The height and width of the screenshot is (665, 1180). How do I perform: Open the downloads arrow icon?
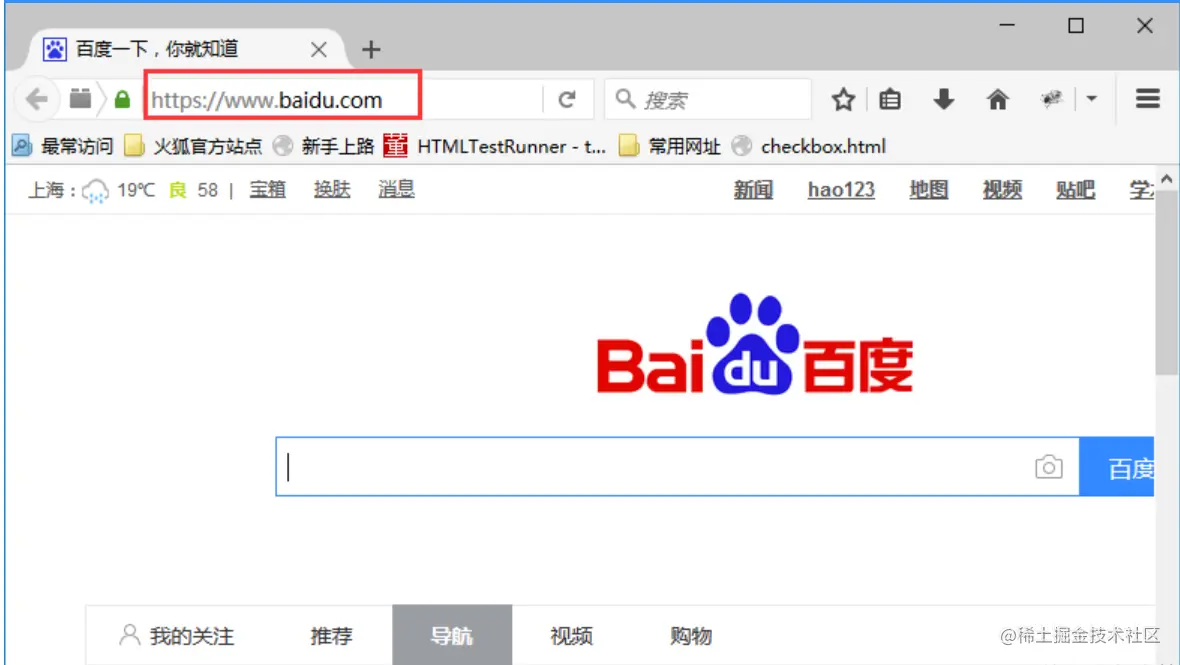[x=943, y=99]
